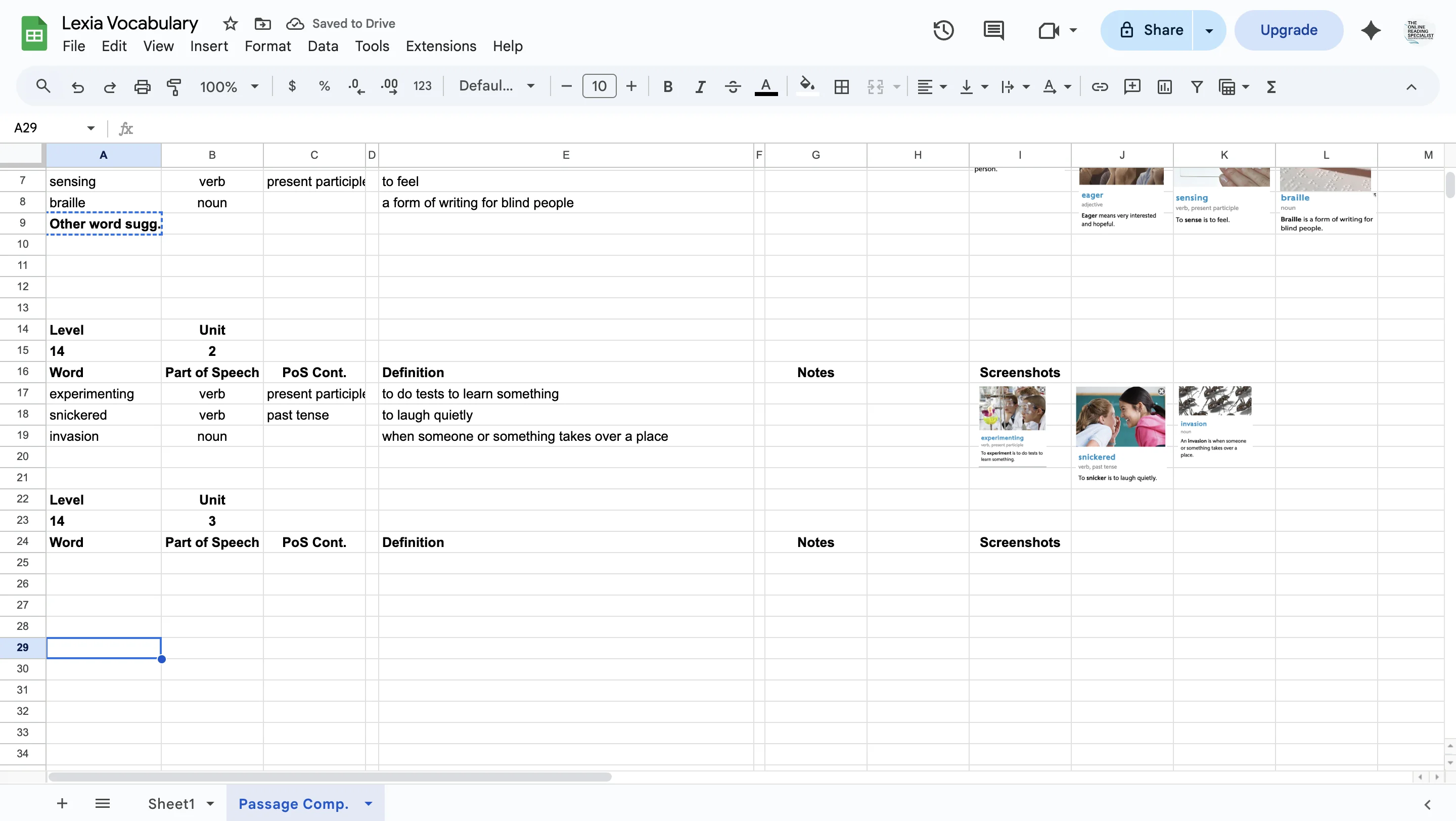
Task: Open the zoom level dropdown
Action: tap(229, 86)
